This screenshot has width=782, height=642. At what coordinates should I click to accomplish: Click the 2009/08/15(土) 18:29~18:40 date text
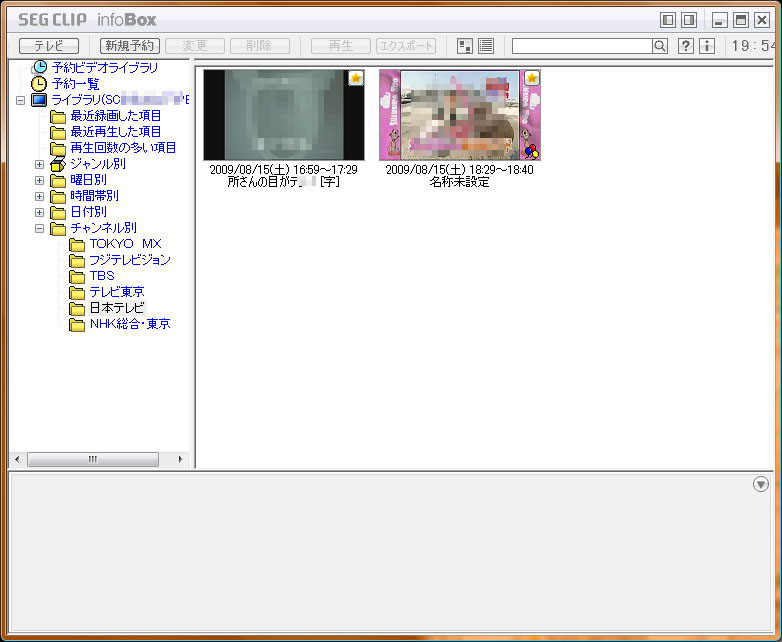459,170
